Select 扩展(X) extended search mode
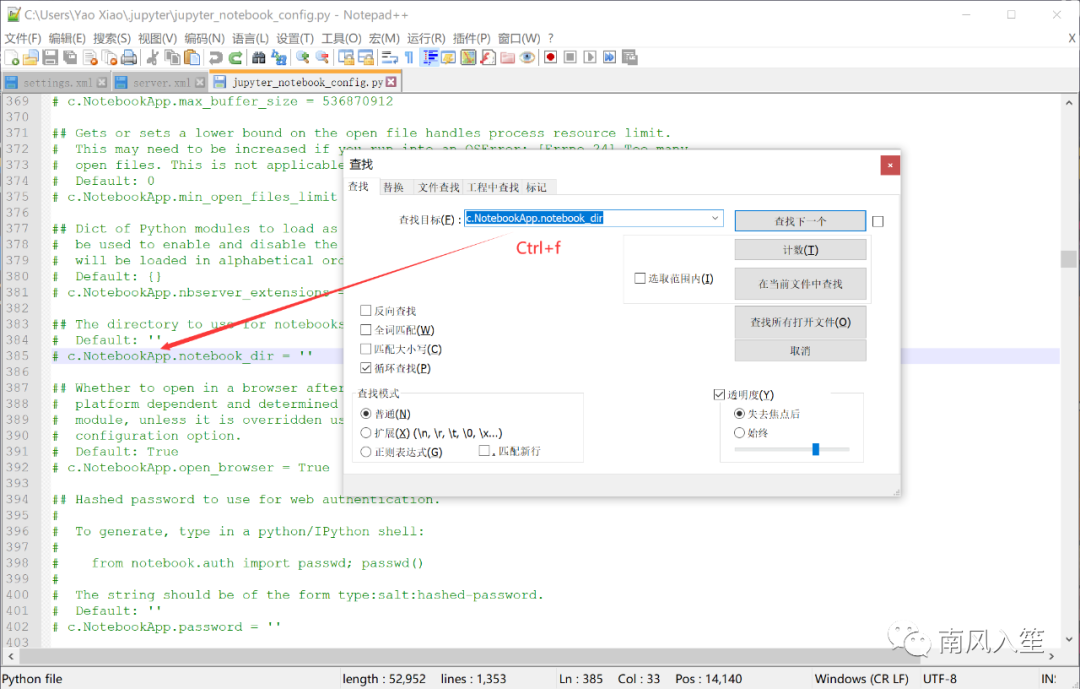The height and width of the screenshot is (689, 1080). pos(366,433)
